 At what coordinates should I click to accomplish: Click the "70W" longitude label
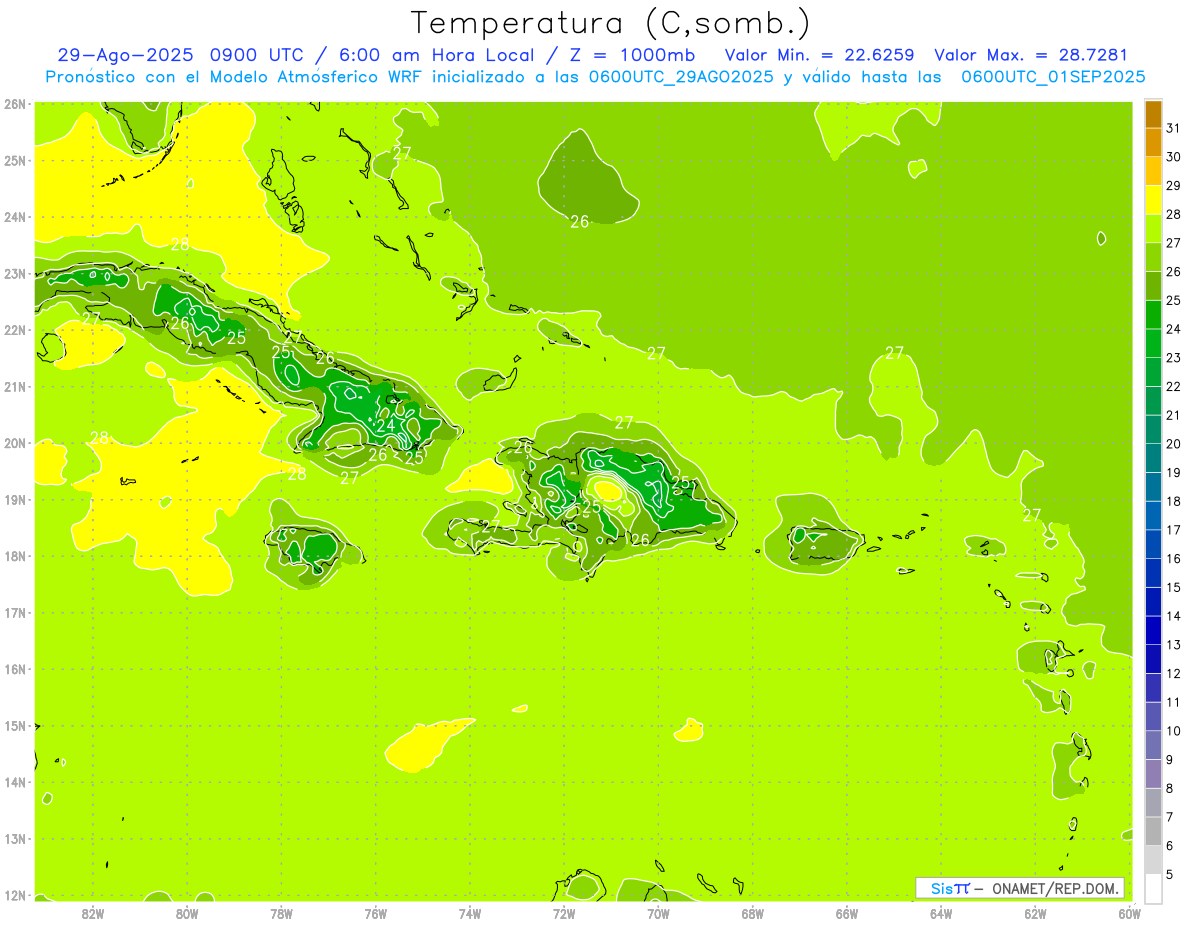[x=658, y=913]
